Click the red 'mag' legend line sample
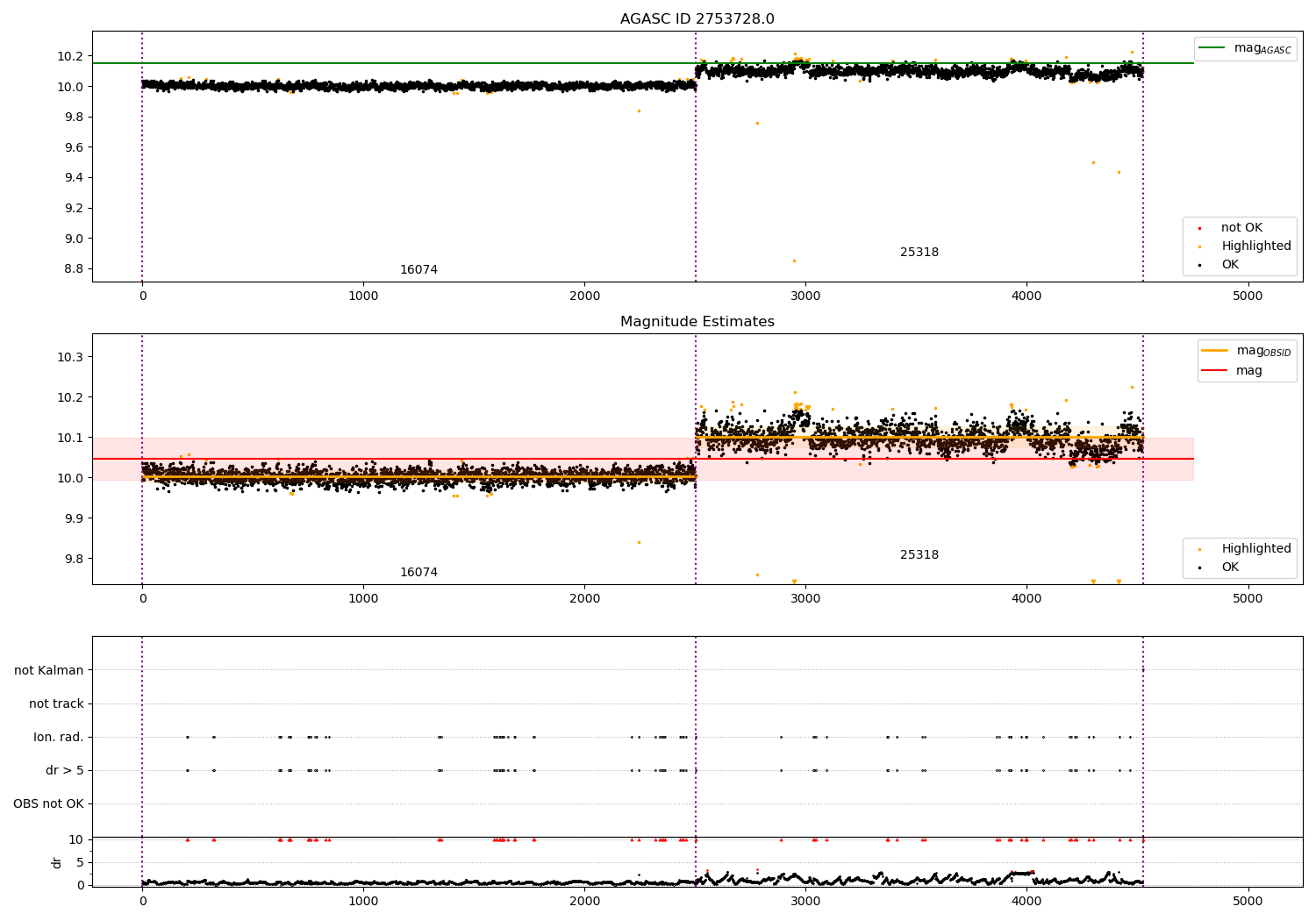 [x=1215, y=371]
